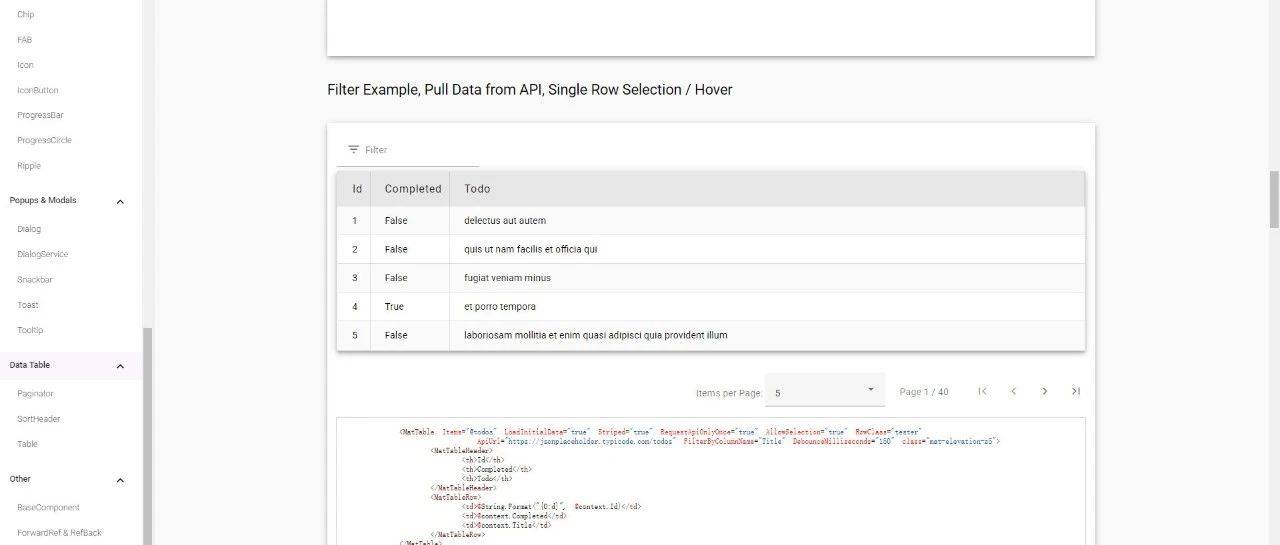Viewport: 1280px width, 545px height.
Task: Open DialogService page in sidebar
Action: click(x=43, y=254)
